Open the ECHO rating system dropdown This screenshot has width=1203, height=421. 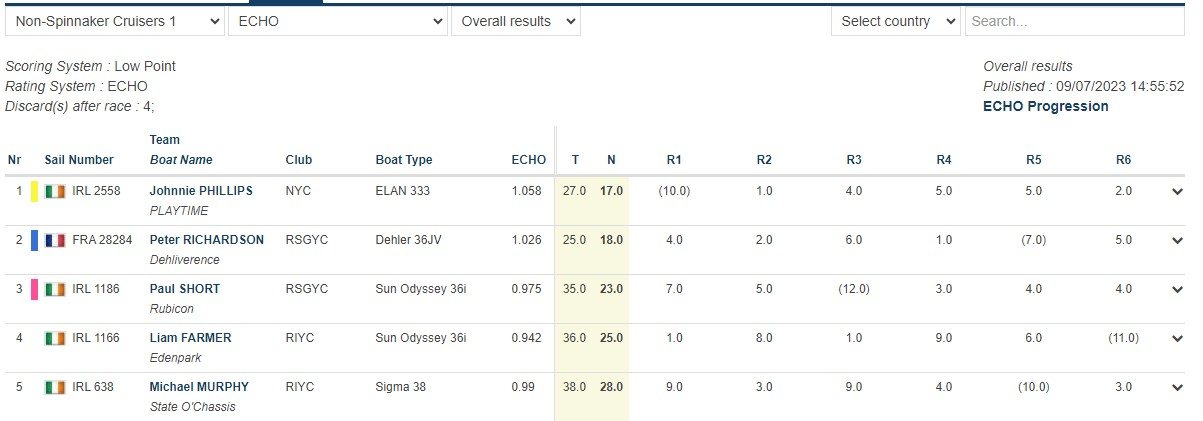(x=338, y=21)
